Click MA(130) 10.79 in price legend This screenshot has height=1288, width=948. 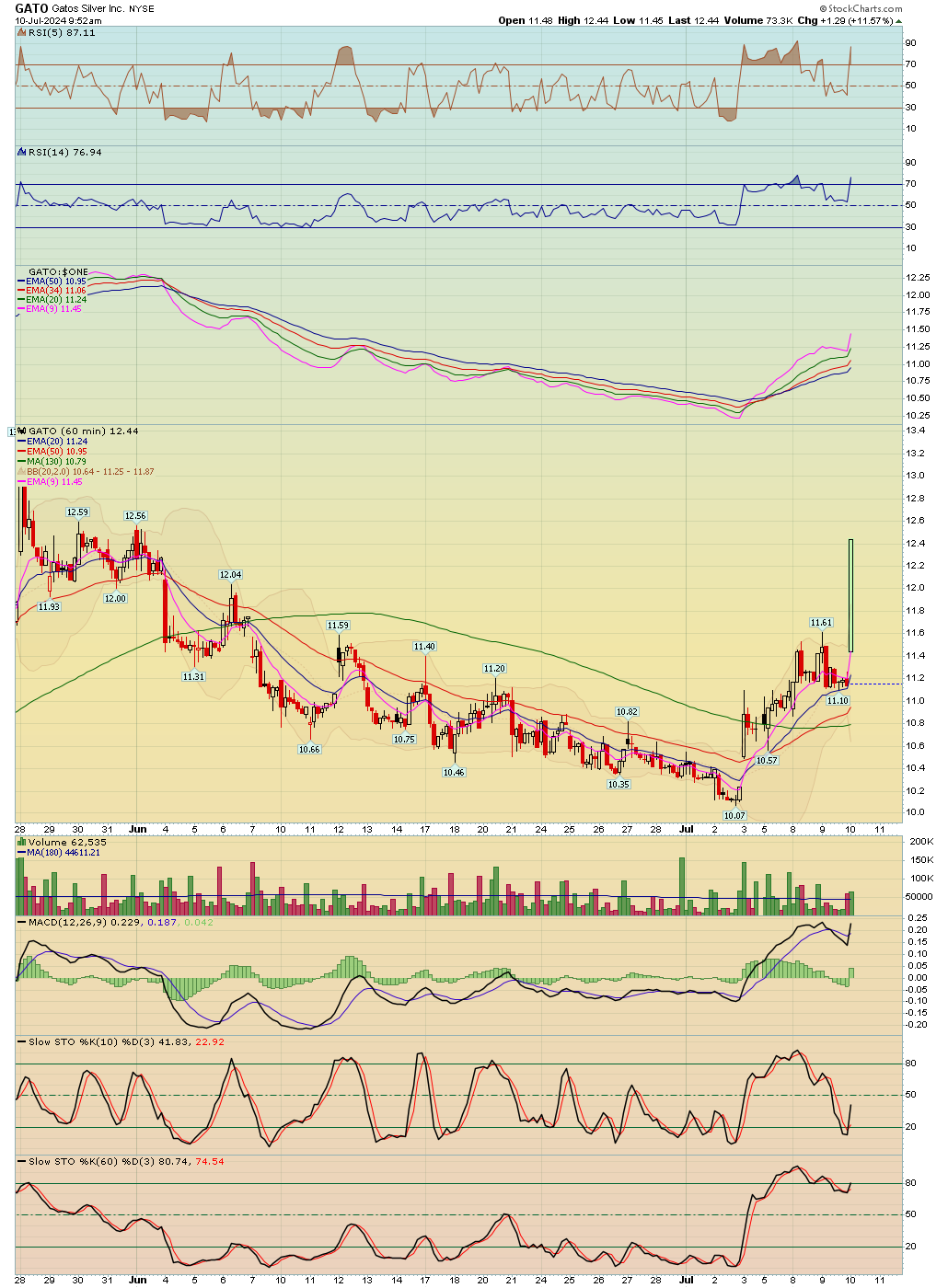click(x=56, y=461)
